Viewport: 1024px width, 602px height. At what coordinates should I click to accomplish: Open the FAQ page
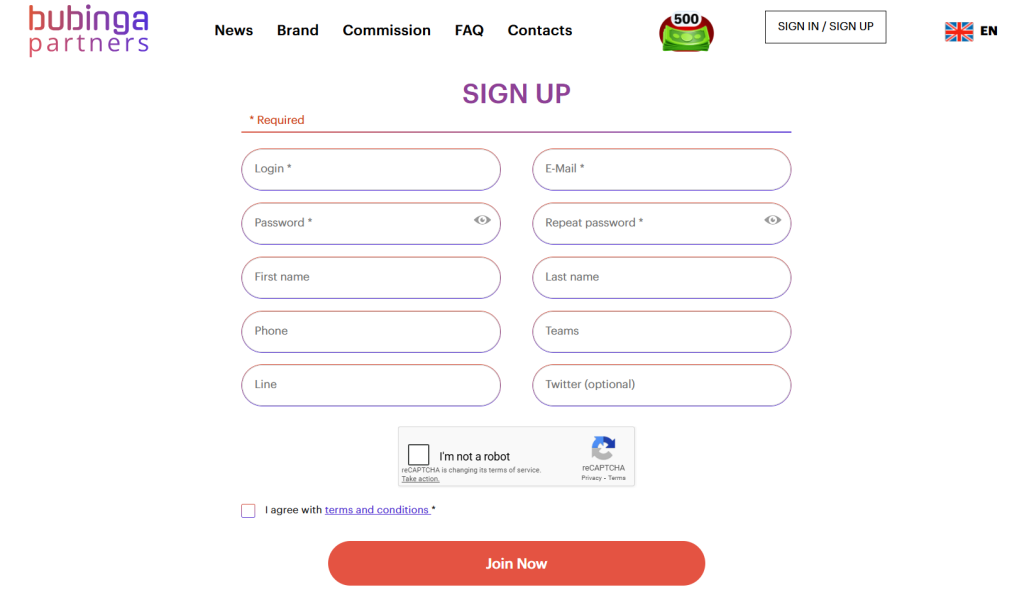[469, 30]
